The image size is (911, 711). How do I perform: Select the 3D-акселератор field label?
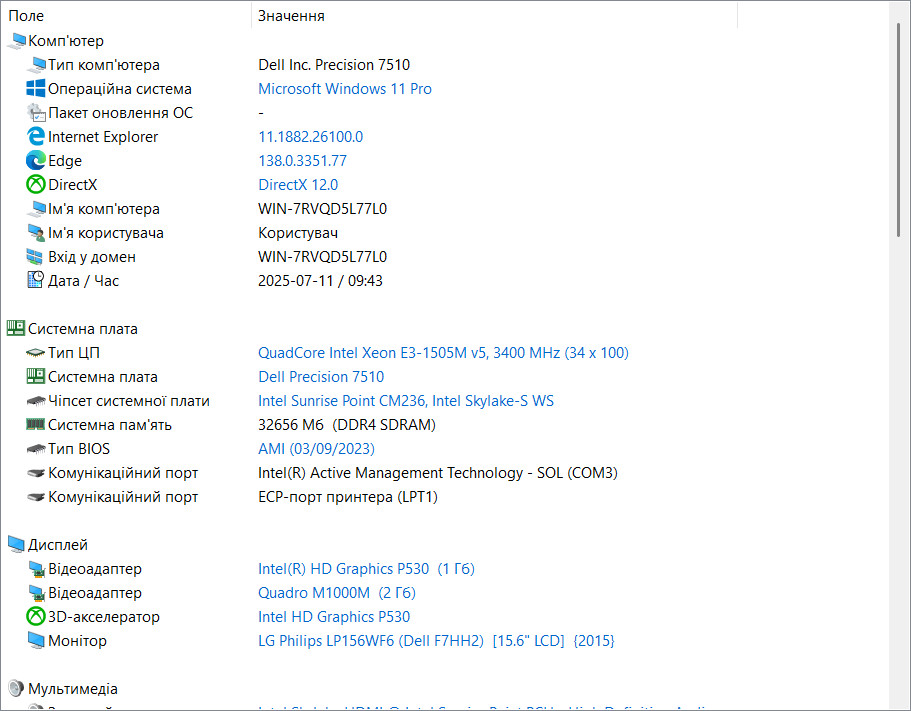(x=103, y=616)
